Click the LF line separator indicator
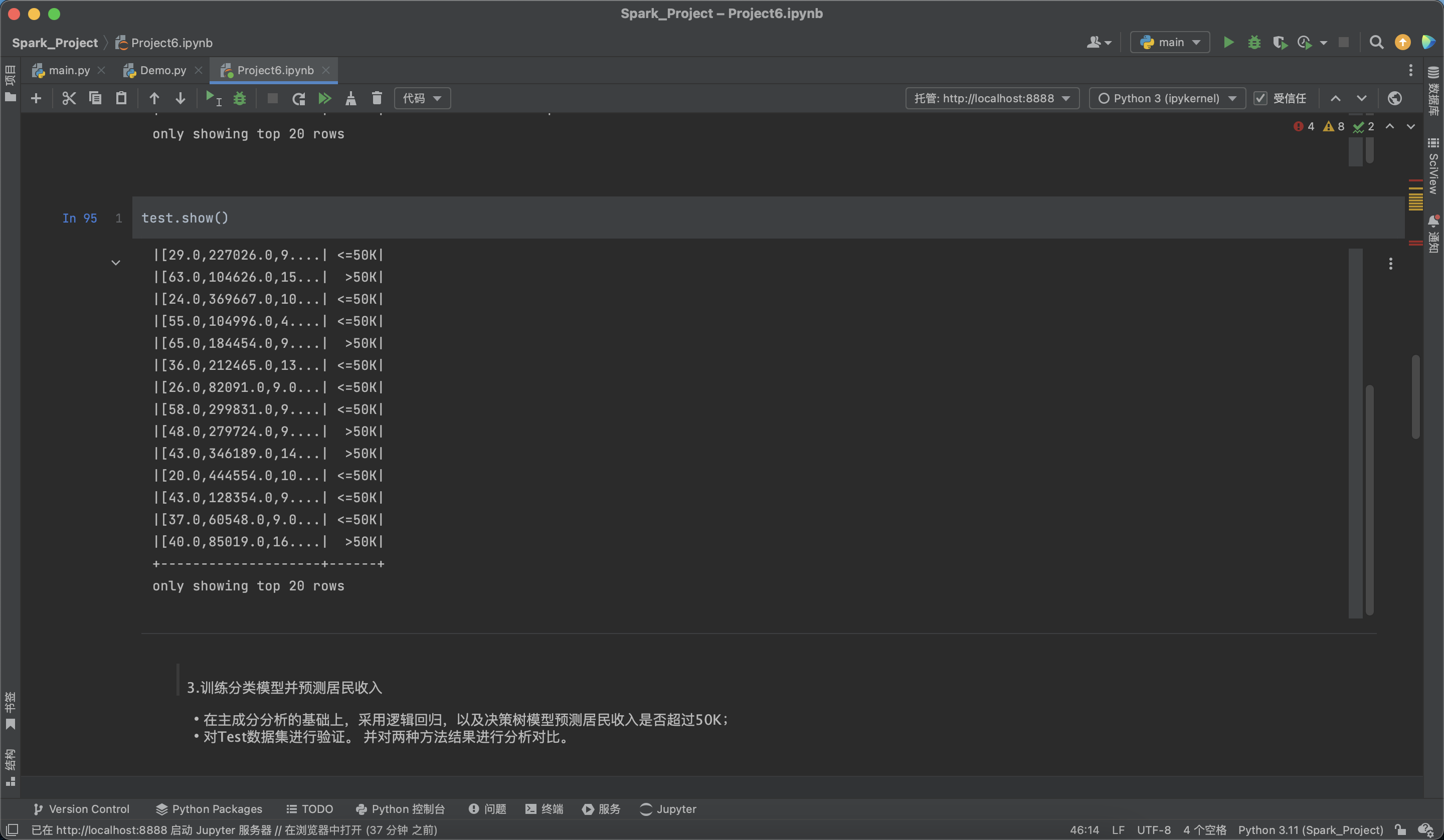Screen dimensions: 1444x840 [x=1119, y=830]
